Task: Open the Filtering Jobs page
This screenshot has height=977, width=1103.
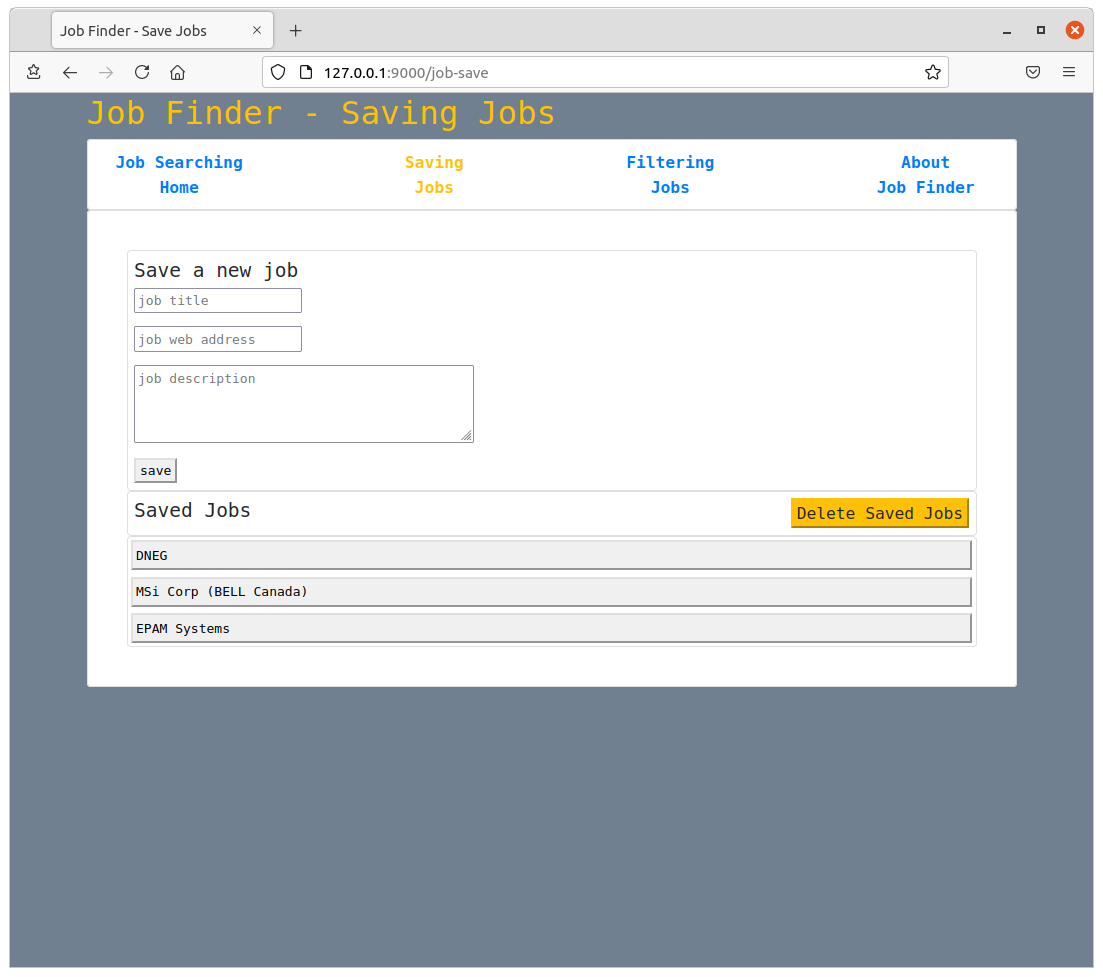Action: click(670, 175)
